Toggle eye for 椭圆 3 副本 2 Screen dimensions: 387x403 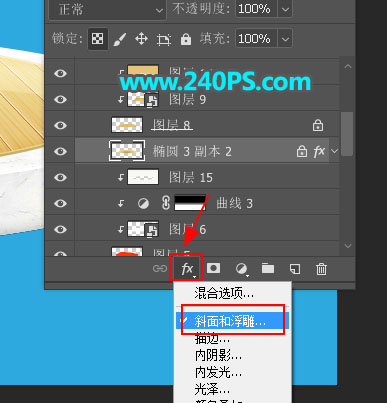[60, 151]
